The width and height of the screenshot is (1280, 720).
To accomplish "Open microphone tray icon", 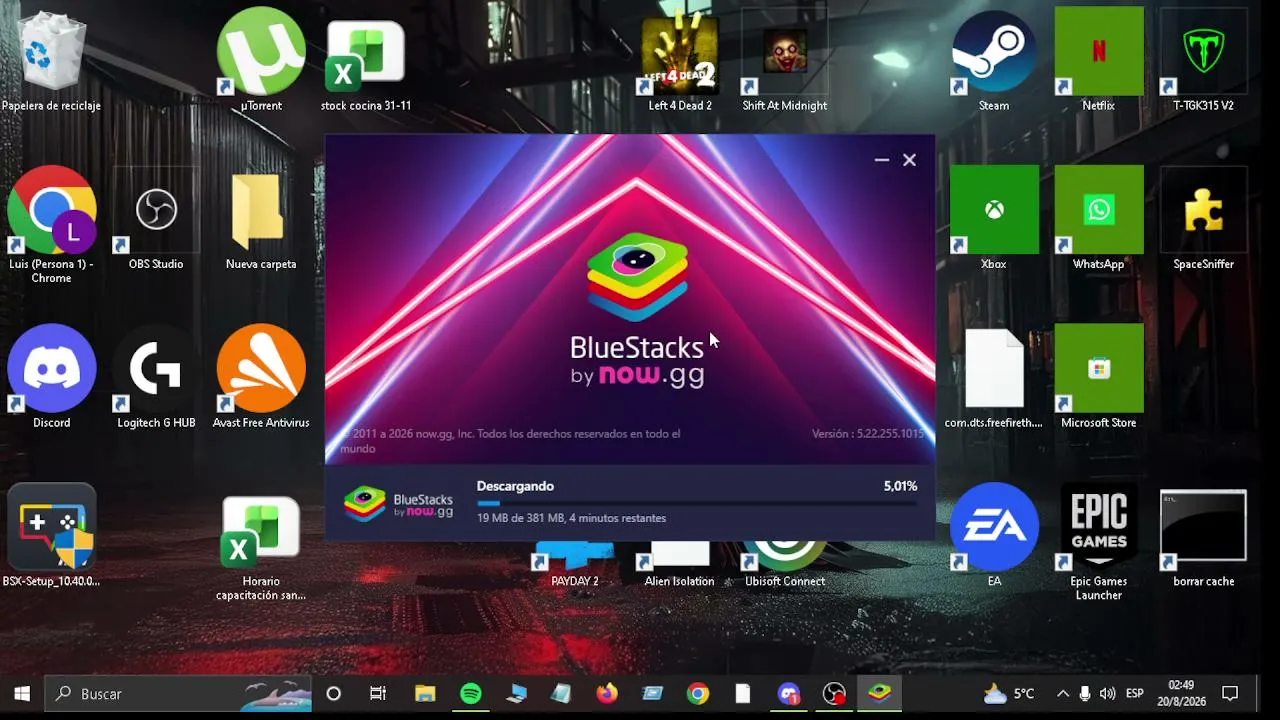I will tap(1085, 693).
